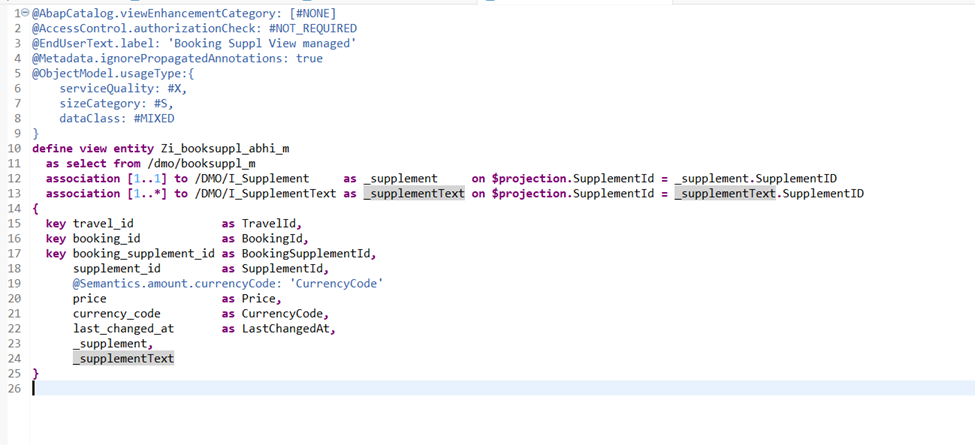Collapse the annotation fold marker on line 1
975x445 pixels.
coord(25,13)
